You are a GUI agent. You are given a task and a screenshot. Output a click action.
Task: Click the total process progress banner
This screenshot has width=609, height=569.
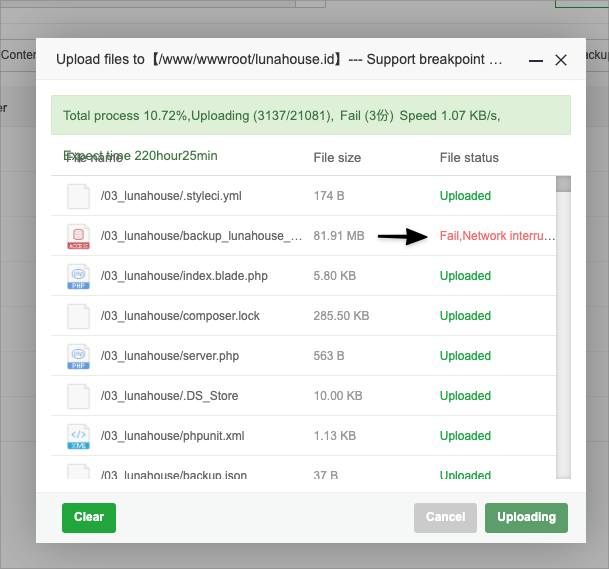tap(311, 116)
